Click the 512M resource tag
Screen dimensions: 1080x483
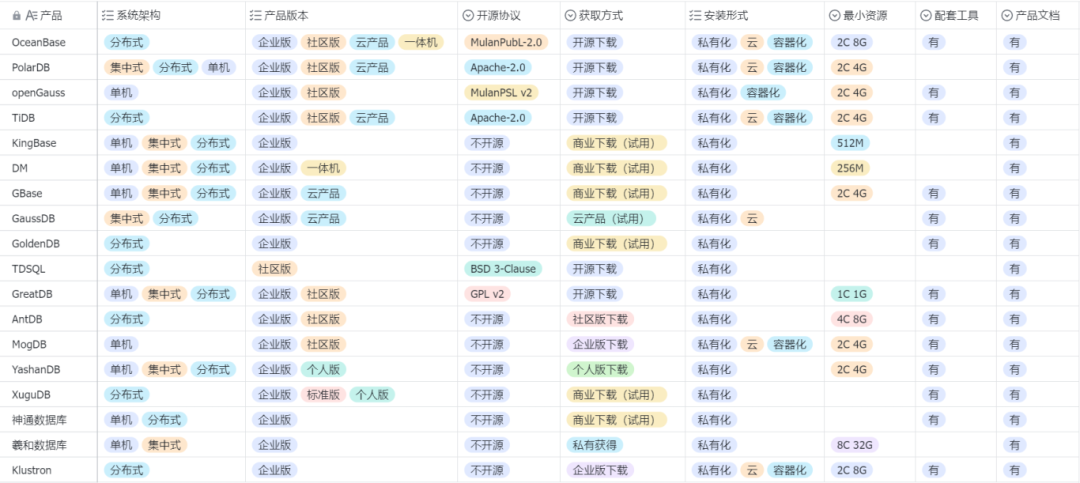coord(850,143)
